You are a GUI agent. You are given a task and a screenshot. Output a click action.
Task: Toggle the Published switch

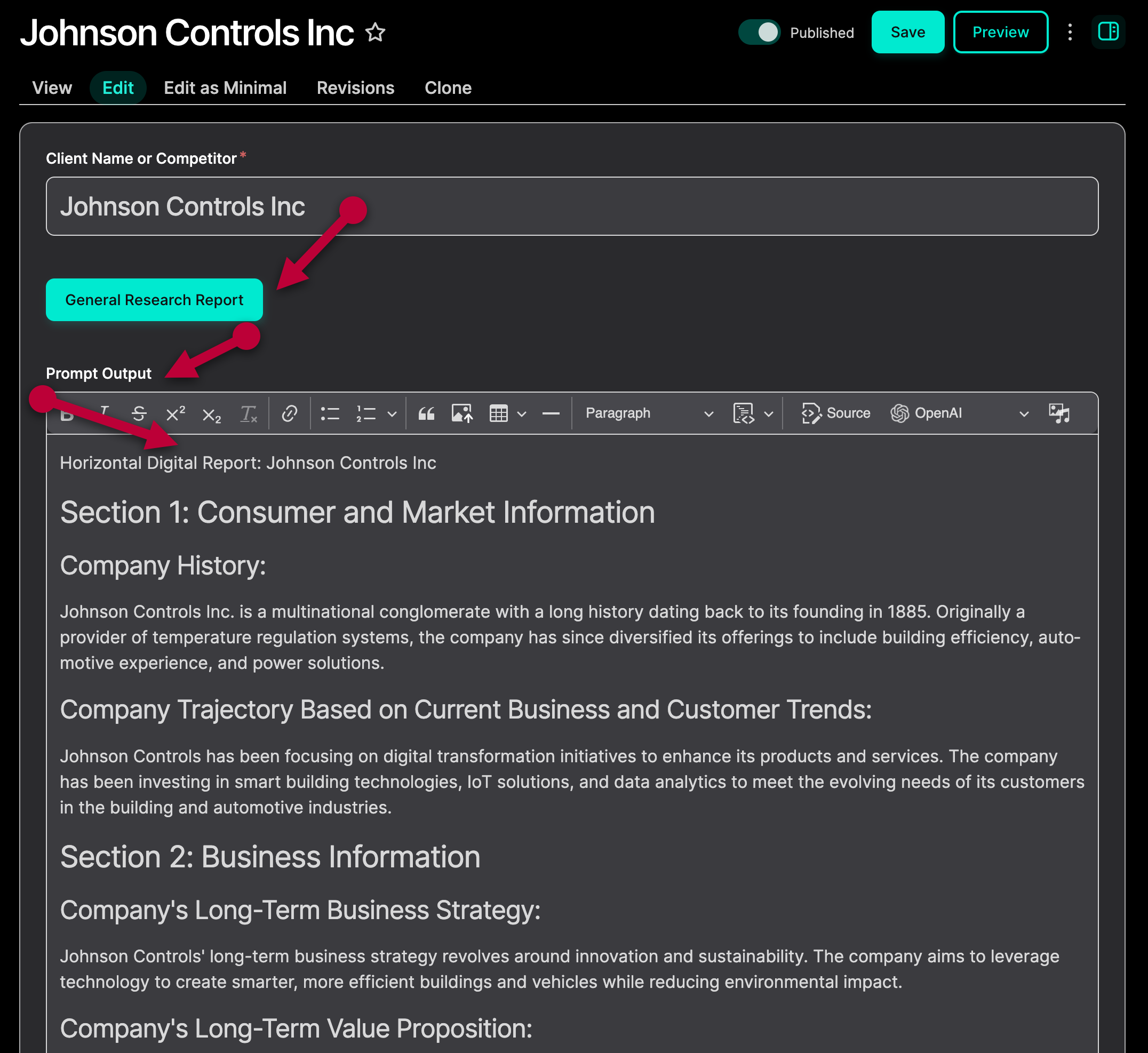[x=759, y=33]
